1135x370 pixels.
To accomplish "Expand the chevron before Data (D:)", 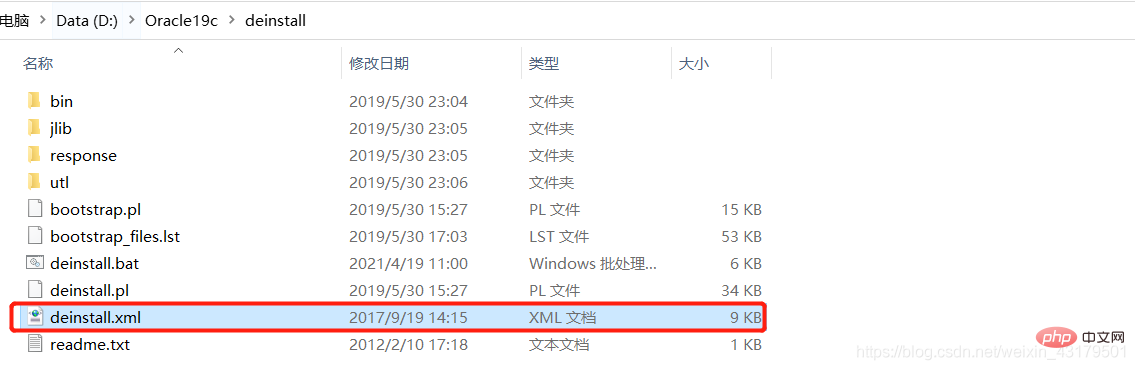I will (x=43, y=21).
